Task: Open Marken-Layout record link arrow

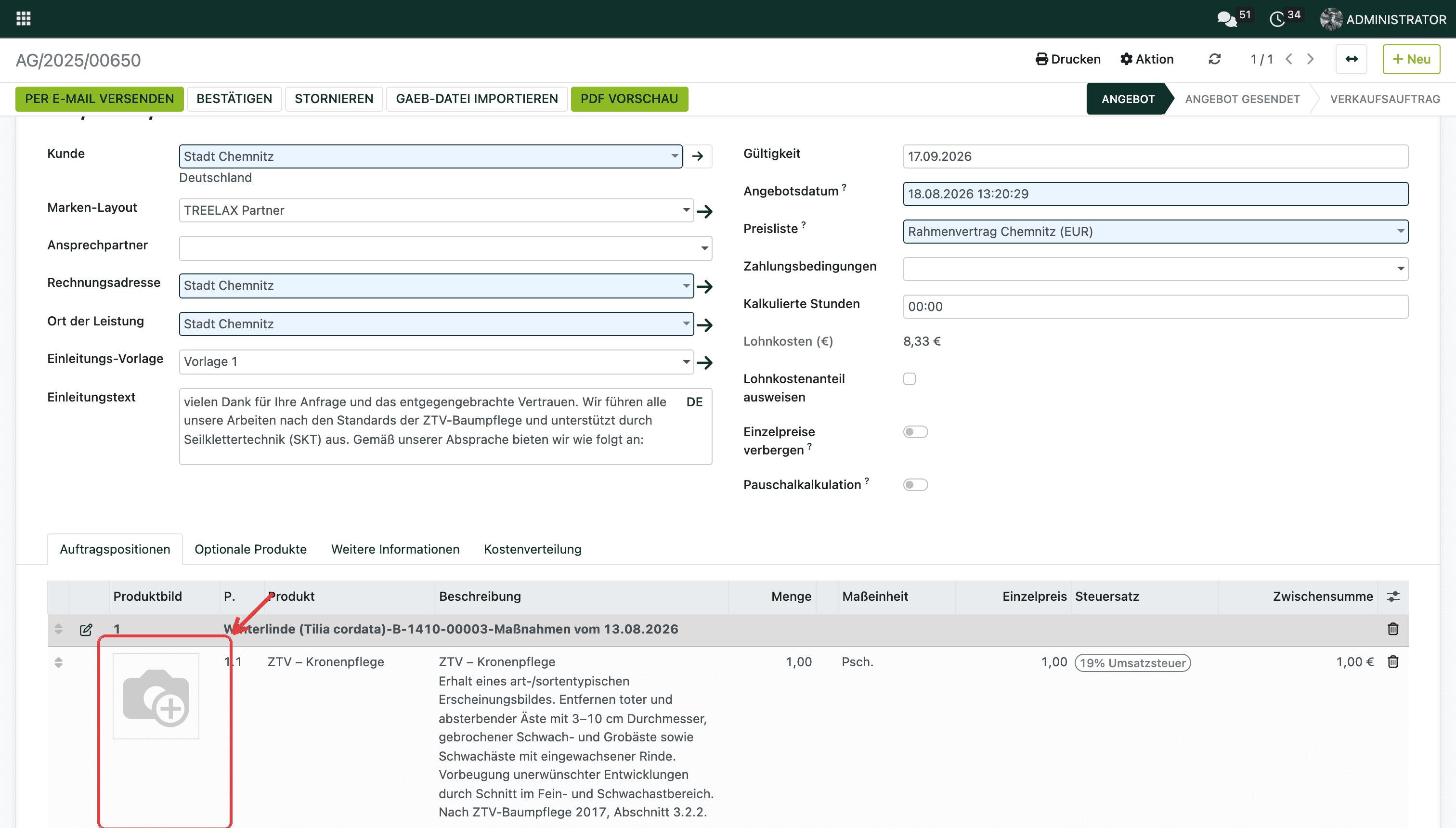Action: tap(705, 211)
